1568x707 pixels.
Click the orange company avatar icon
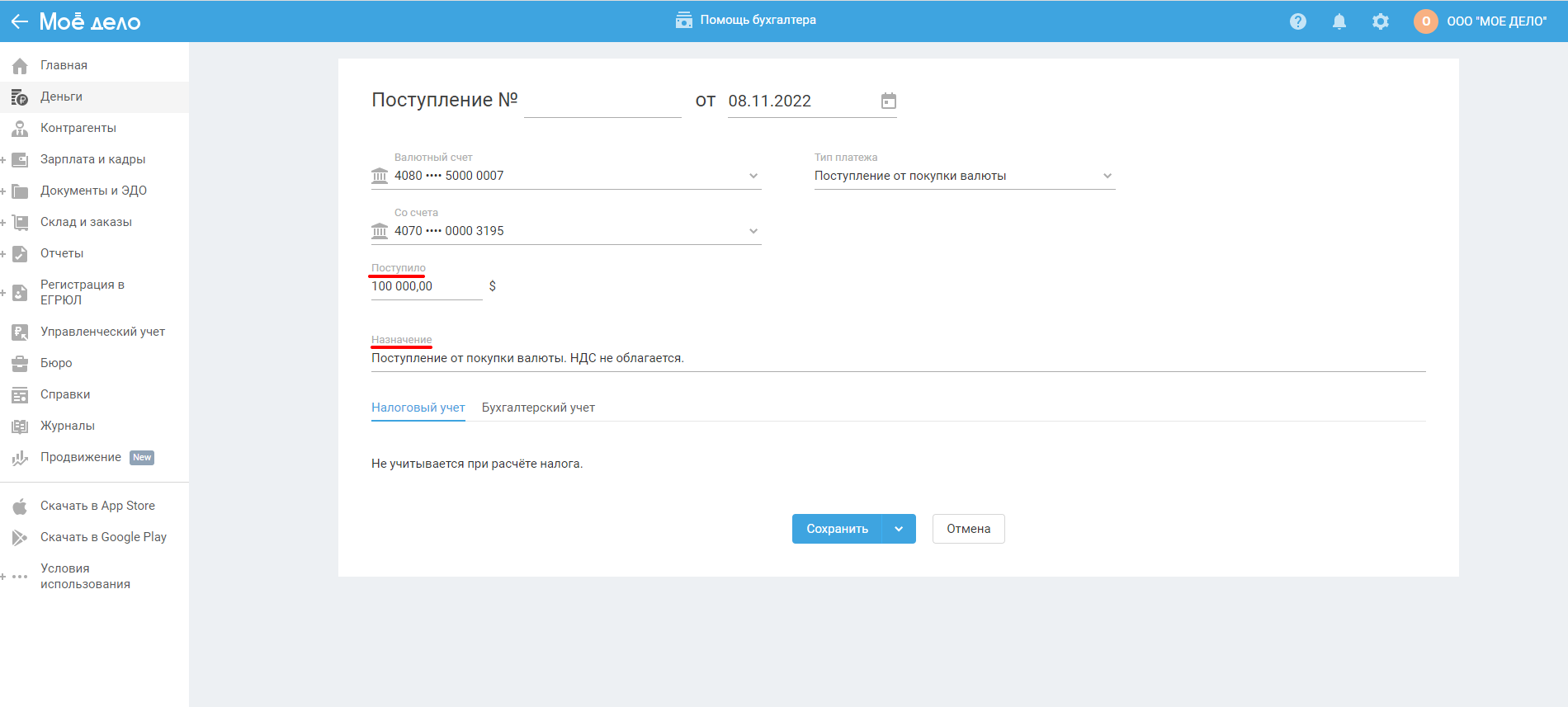pyautogui.click(x=1425, y=21)
